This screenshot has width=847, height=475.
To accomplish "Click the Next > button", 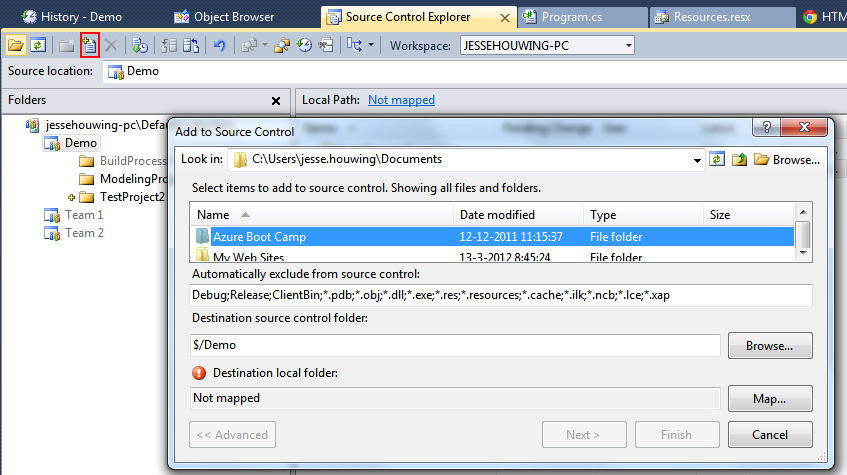I will (x=584, y=434).
